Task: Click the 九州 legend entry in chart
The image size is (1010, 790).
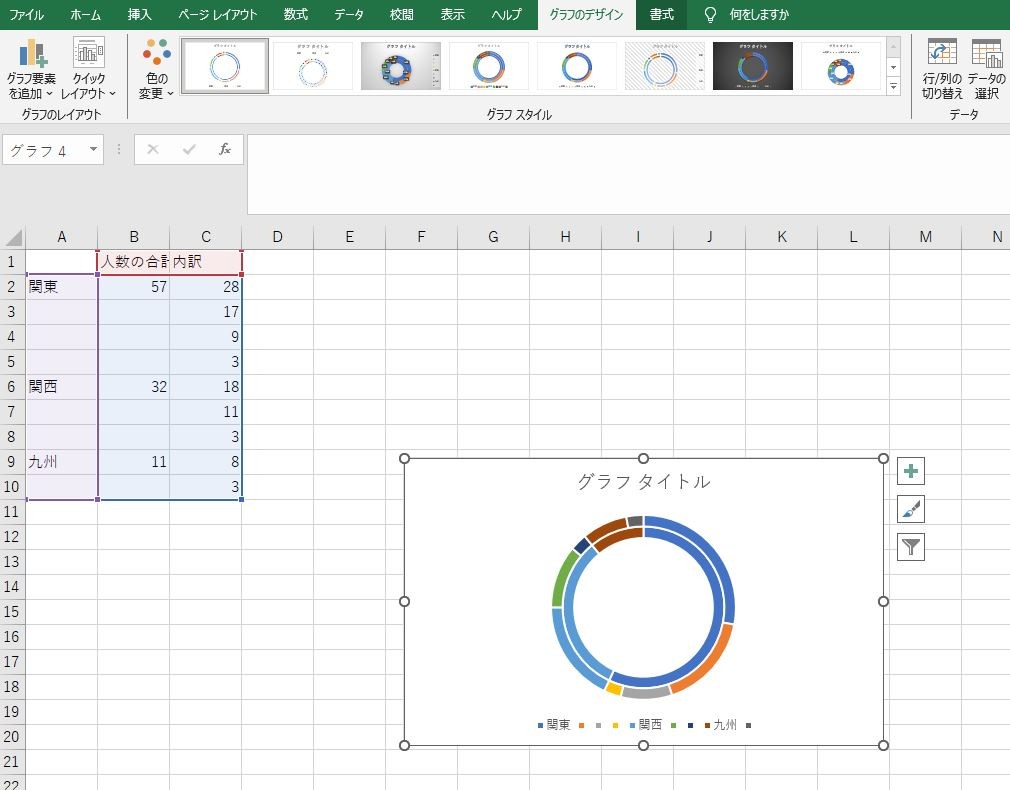Action: tap(721, 725)
